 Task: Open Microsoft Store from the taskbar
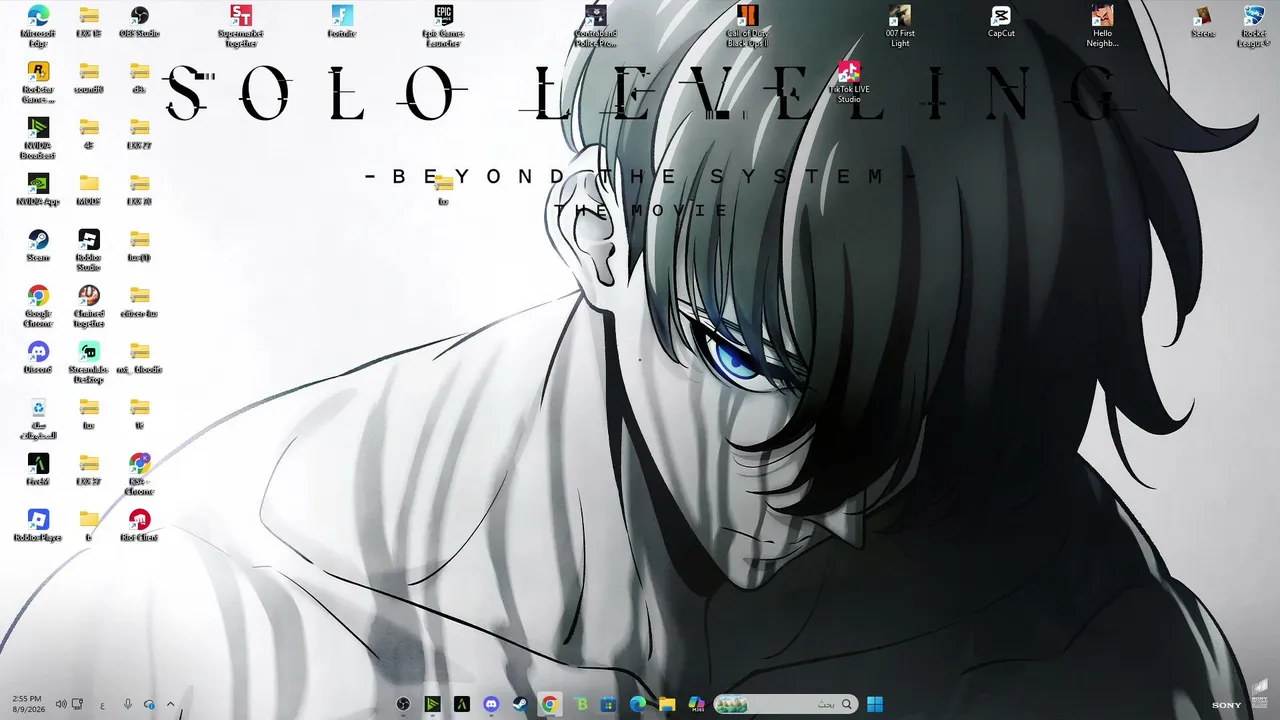[x=608, y=704]
